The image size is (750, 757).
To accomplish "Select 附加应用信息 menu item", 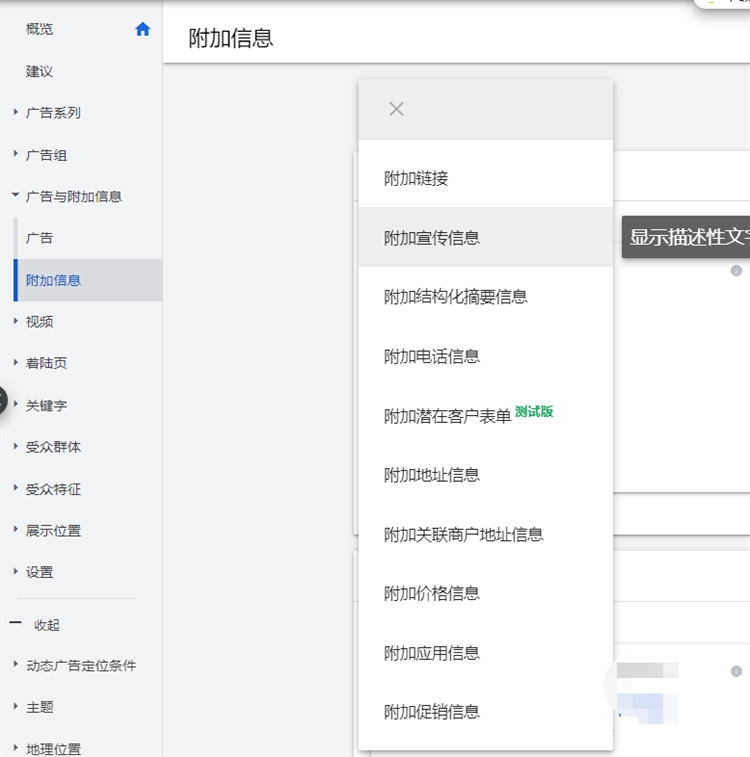I will [x=486, y=653].
